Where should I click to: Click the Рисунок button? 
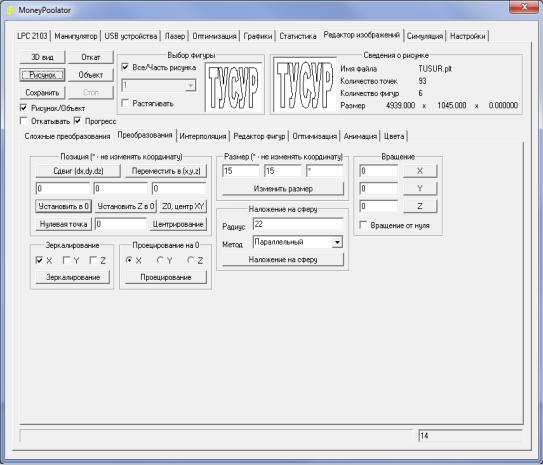click(42, 75)
